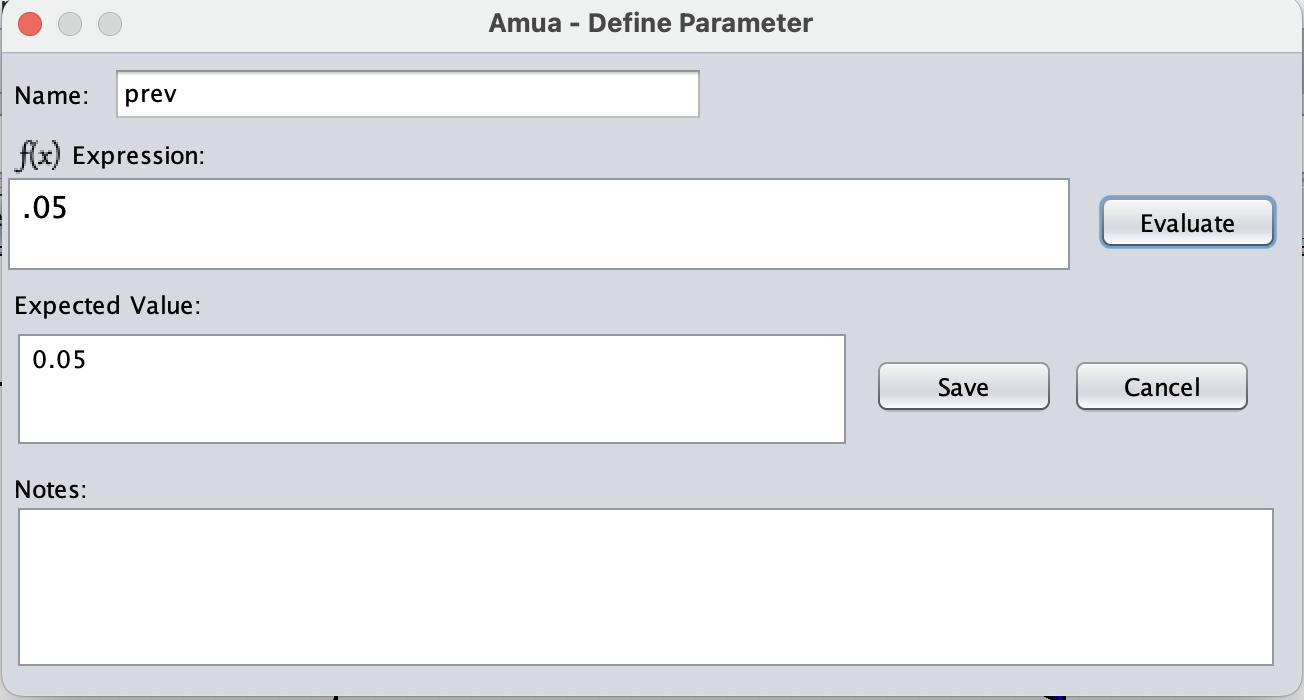Cancel the parameter dialog
The height and width of the screenshot is (700, 1304).
coord(1161,387)
